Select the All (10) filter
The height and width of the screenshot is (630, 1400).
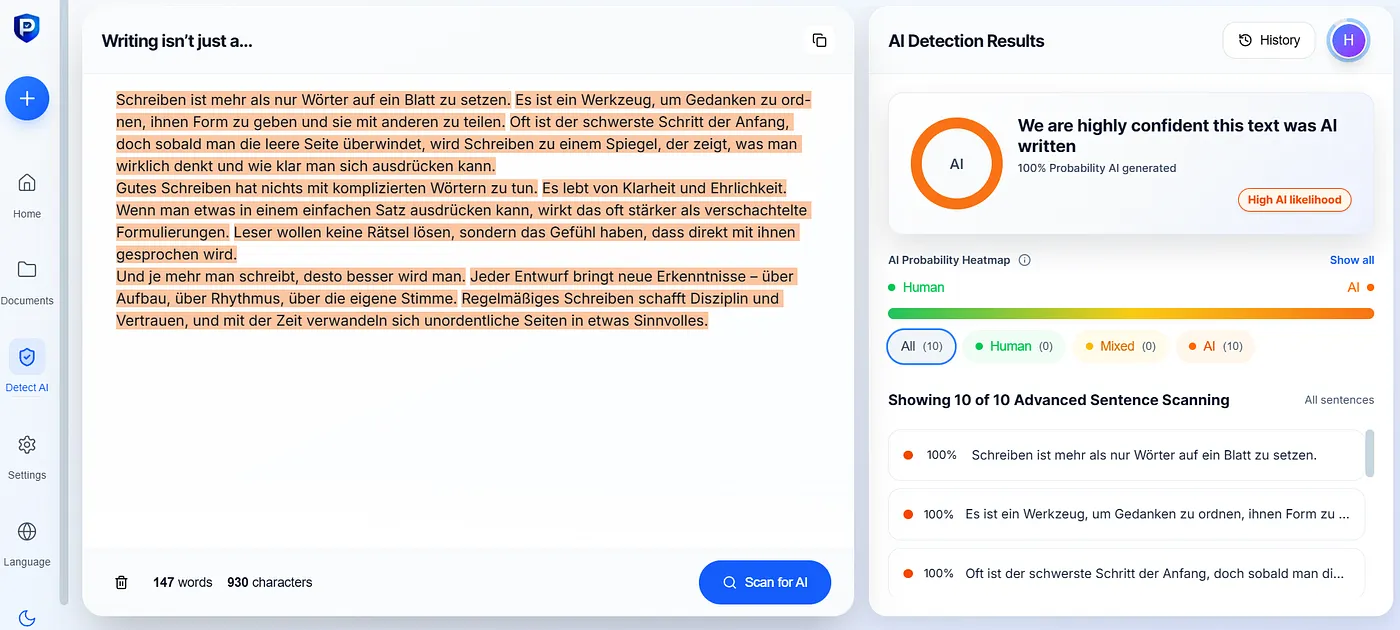pyautogui.click(x=921, y=346)
